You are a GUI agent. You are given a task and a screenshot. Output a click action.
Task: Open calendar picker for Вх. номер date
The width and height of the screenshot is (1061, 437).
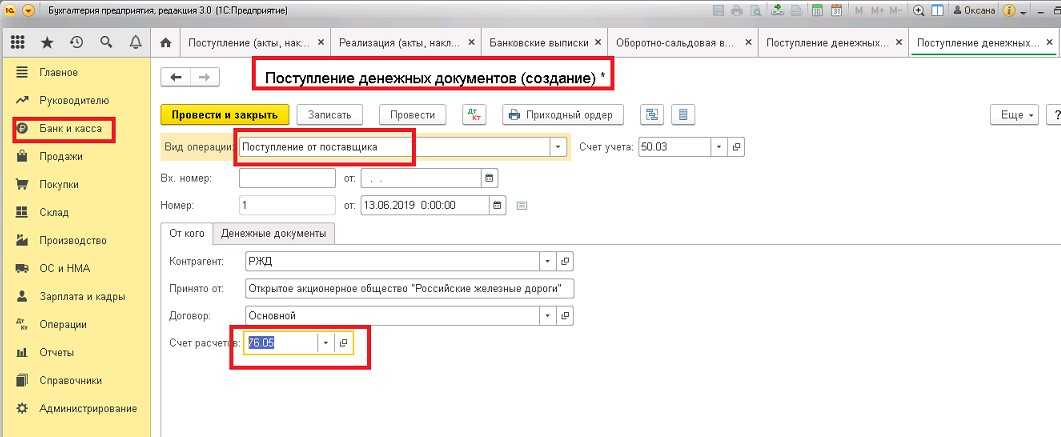click(x=489, y=178)
